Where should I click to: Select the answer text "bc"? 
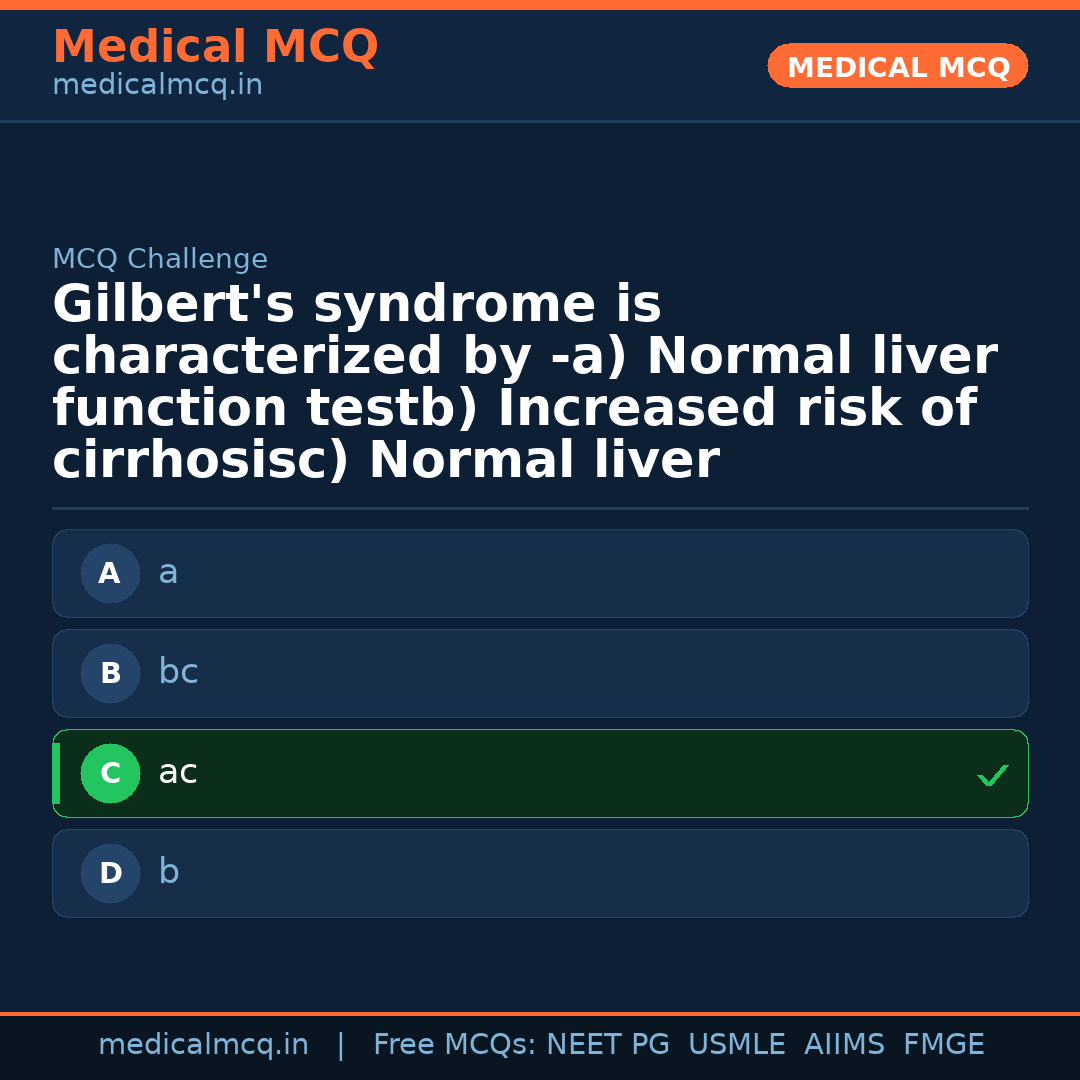pyautogui.click(x=178, y=672)
